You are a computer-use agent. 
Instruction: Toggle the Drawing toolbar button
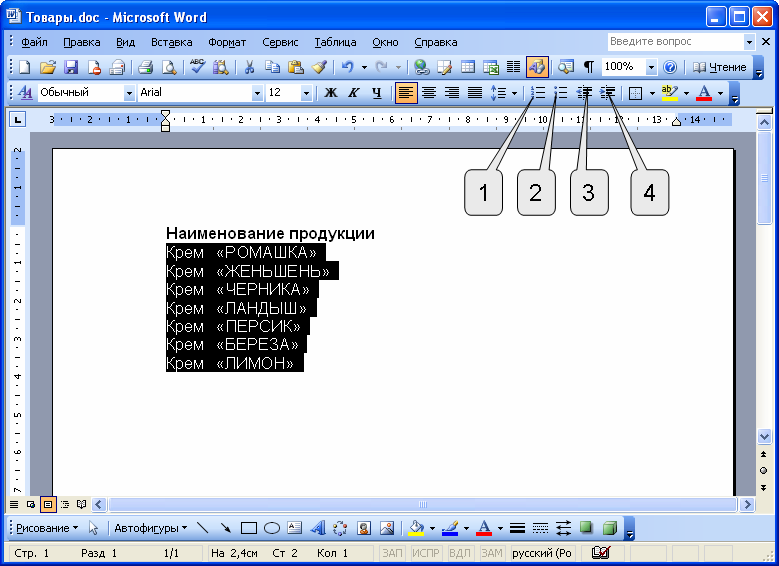pyautogui.click(x=537, y=67)
